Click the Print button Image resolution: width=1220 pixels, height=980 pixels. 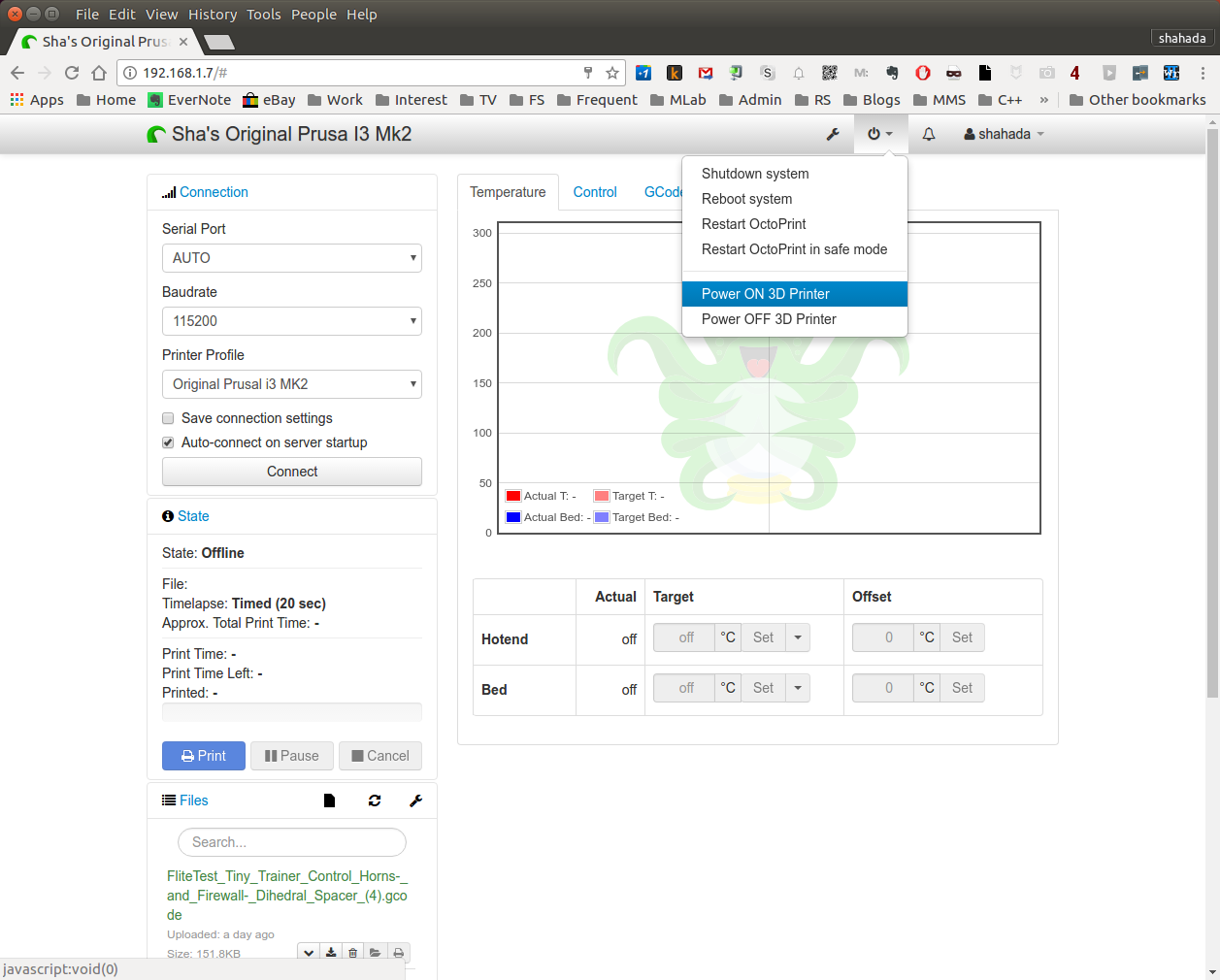(x=204, y=756)
